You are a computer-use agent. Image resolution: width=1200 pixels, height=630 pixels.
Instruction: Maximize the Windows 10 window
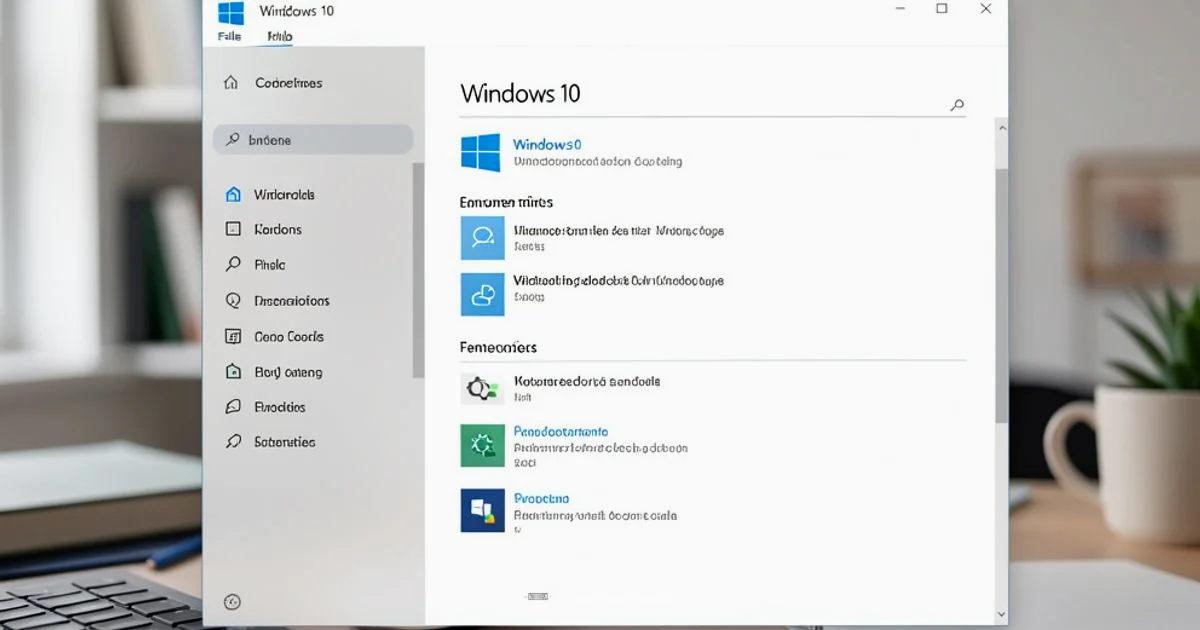click(942, 9)
